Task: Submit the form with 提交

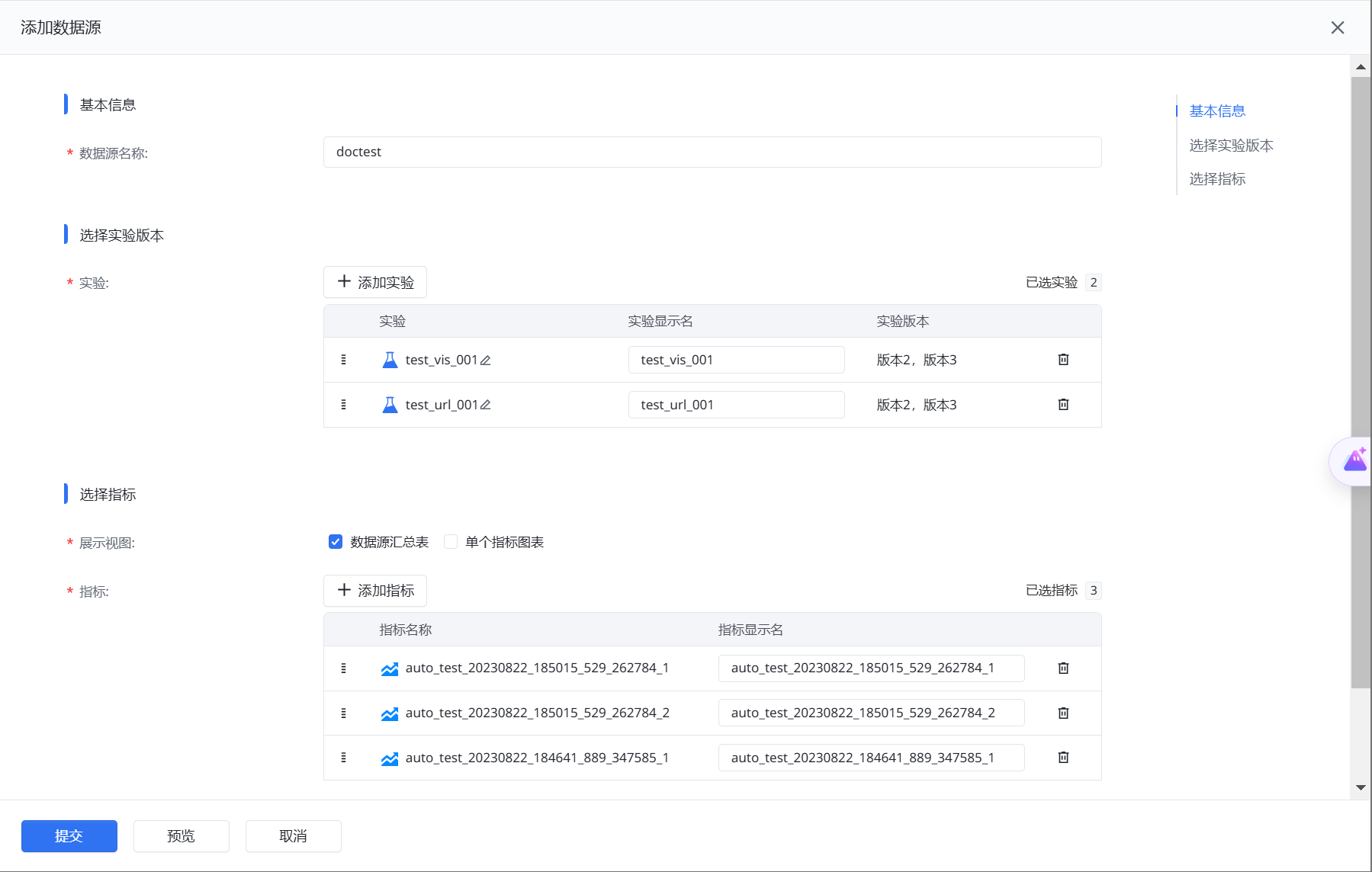Action: point(69,836)
